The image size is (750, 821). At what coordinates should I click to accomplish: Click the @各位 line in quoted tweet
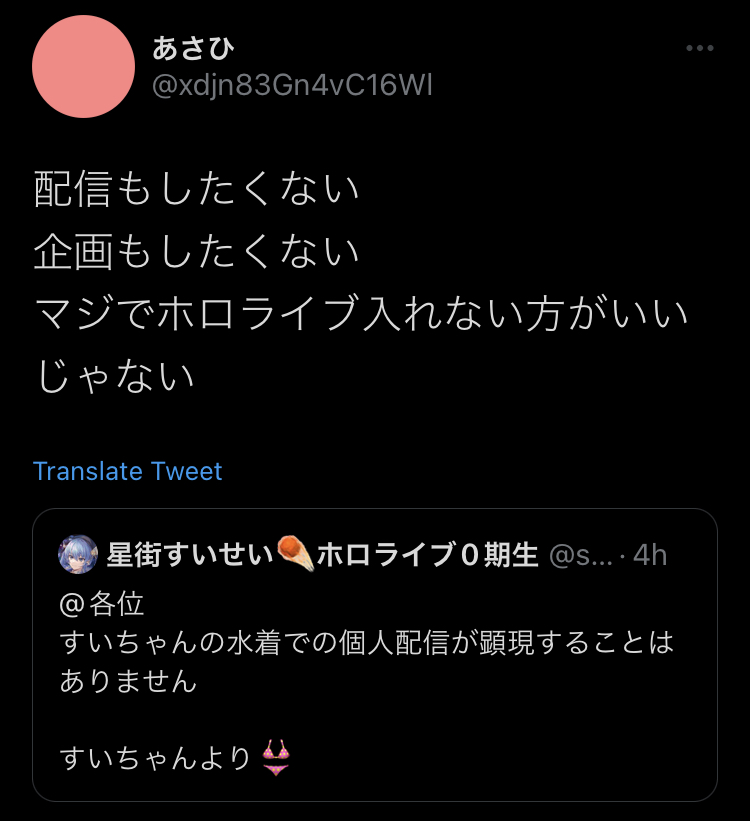(x=102, y=604)
